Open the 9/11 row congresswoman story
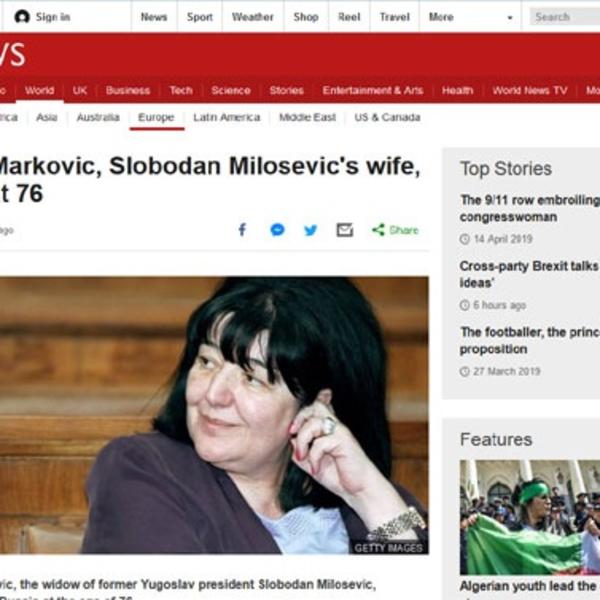600x600 pixels. pos(530,208)
